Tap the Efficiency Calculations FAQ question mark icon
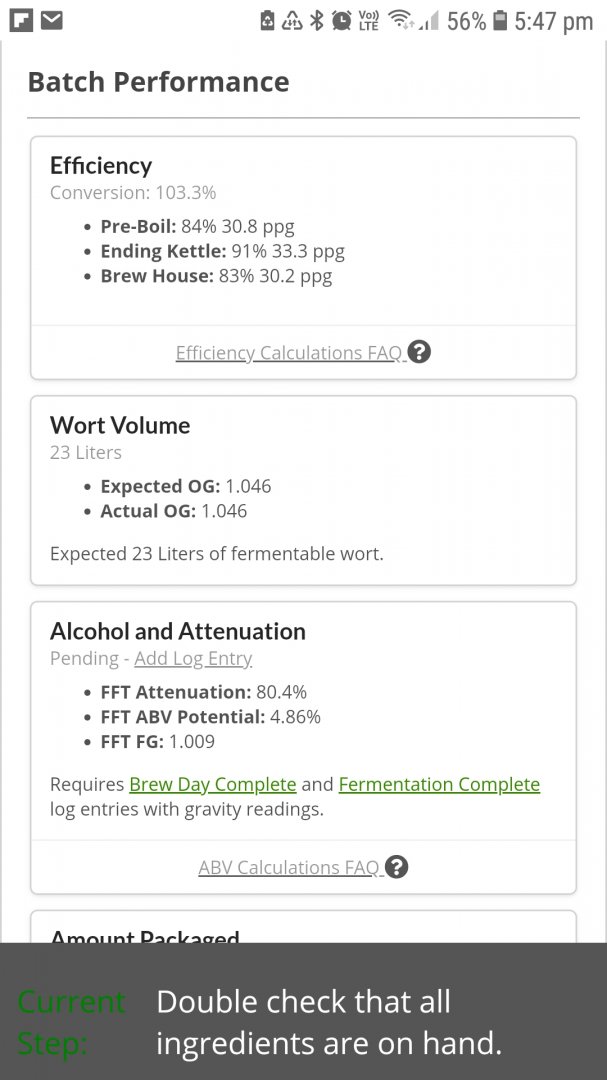Viewport: 607px width, 1080px height. (419, 352)
